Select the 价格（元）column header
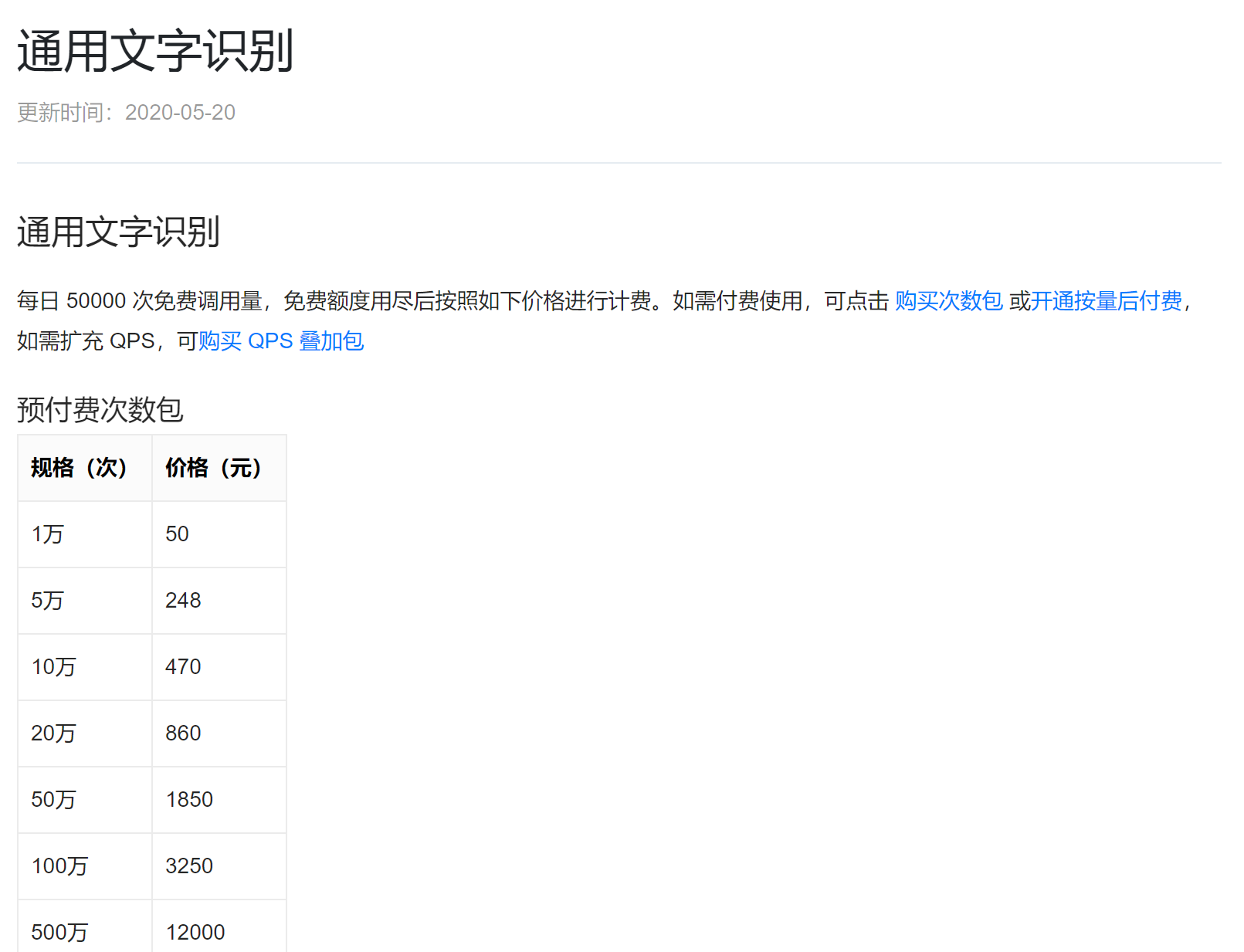 pyautogui.click(x=212, y=467)
